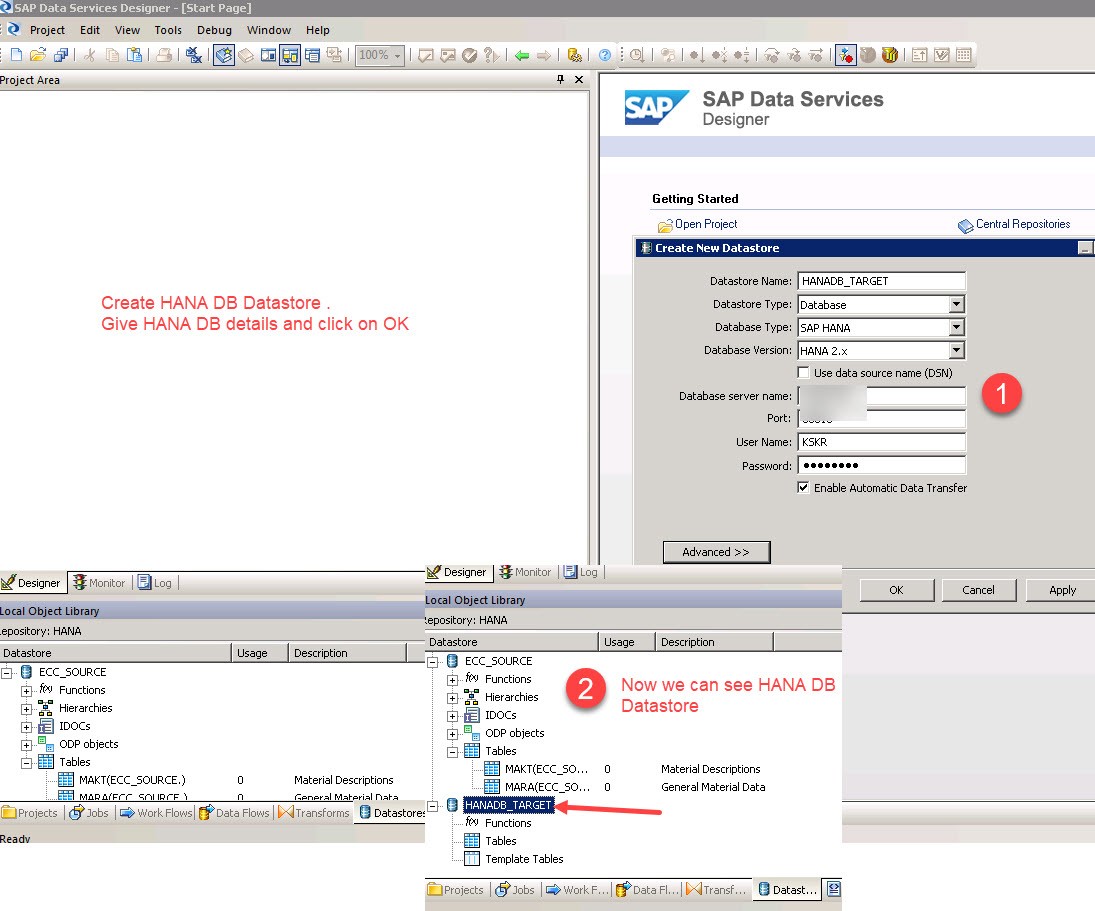Click the Open folder toolbar icon
Image resolution: width=1095 pixels, height=911 pixels.
38,55
